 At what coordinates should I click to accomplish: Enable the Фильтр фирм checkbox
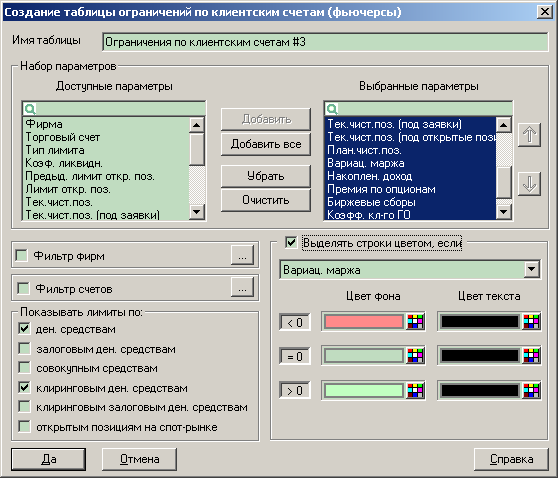pyautogui.click(x=22, y=256)
